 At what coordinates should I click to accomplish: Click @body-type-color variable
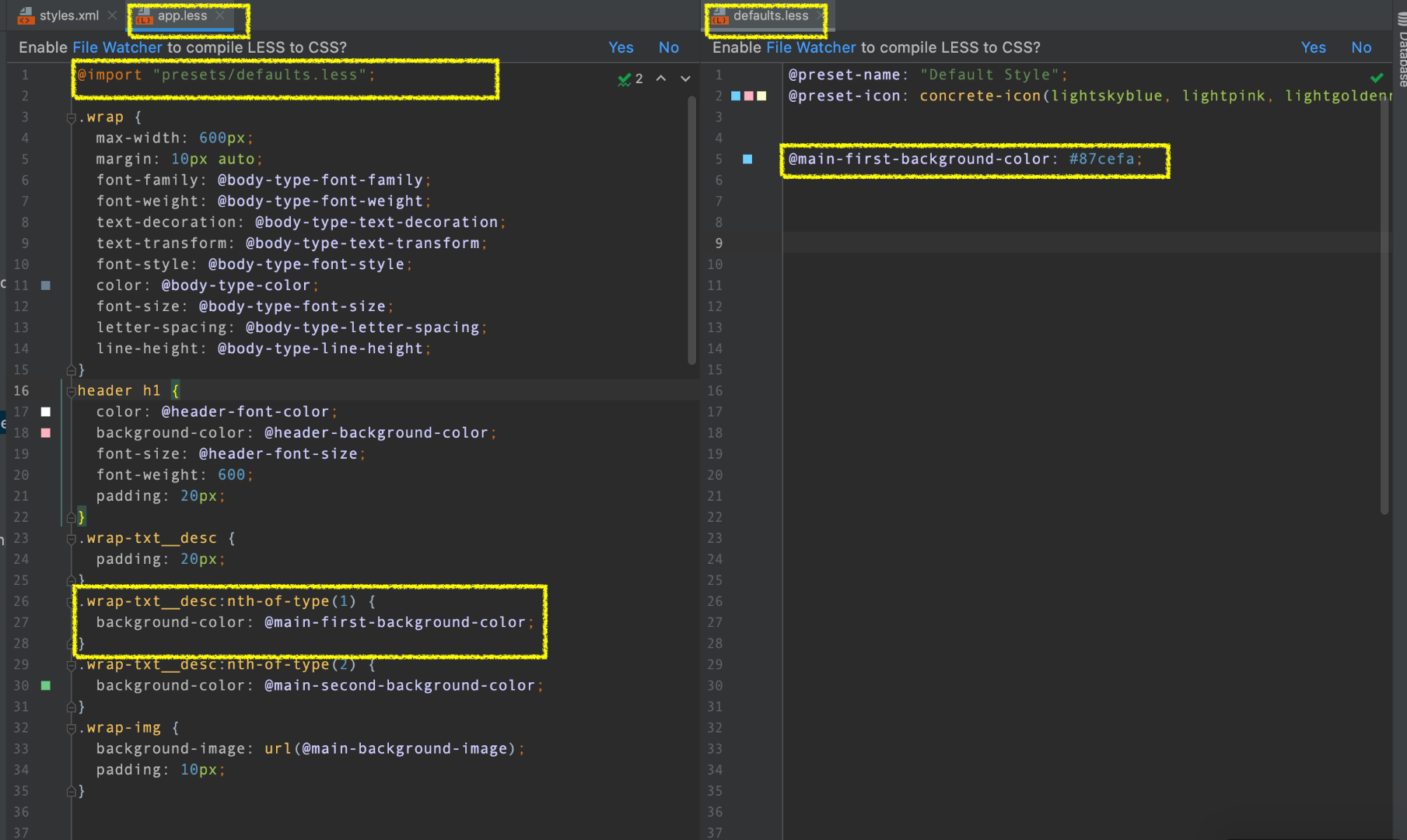coord(236,285)
